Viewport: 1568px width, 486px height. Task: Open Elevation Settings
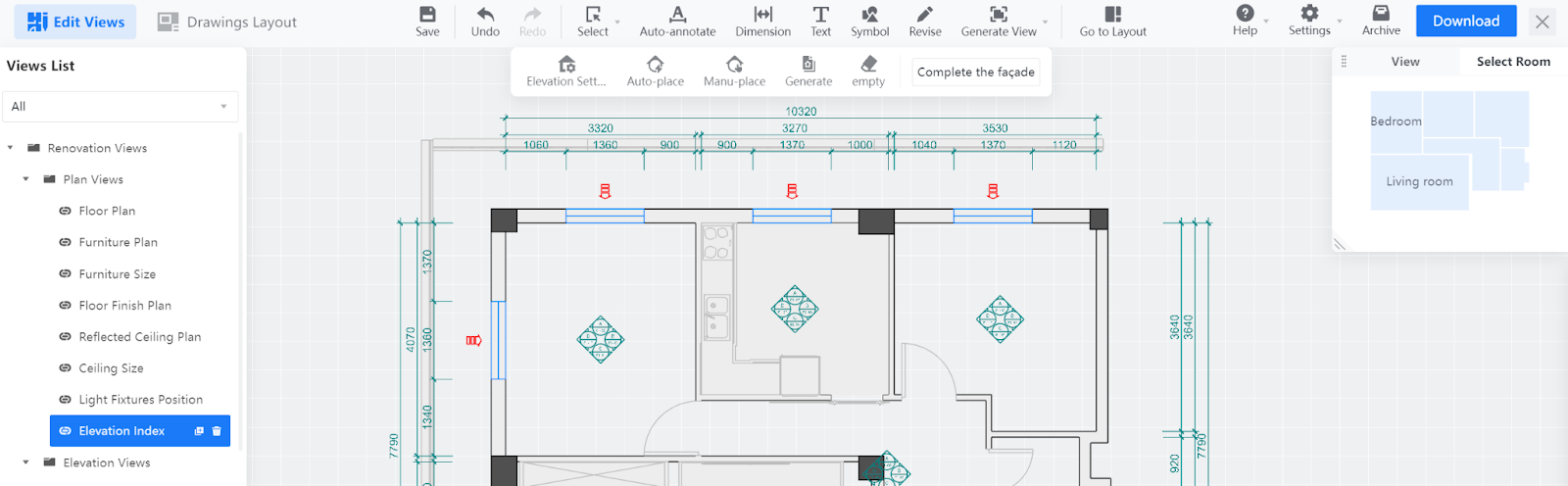click(x=566, y=72)
